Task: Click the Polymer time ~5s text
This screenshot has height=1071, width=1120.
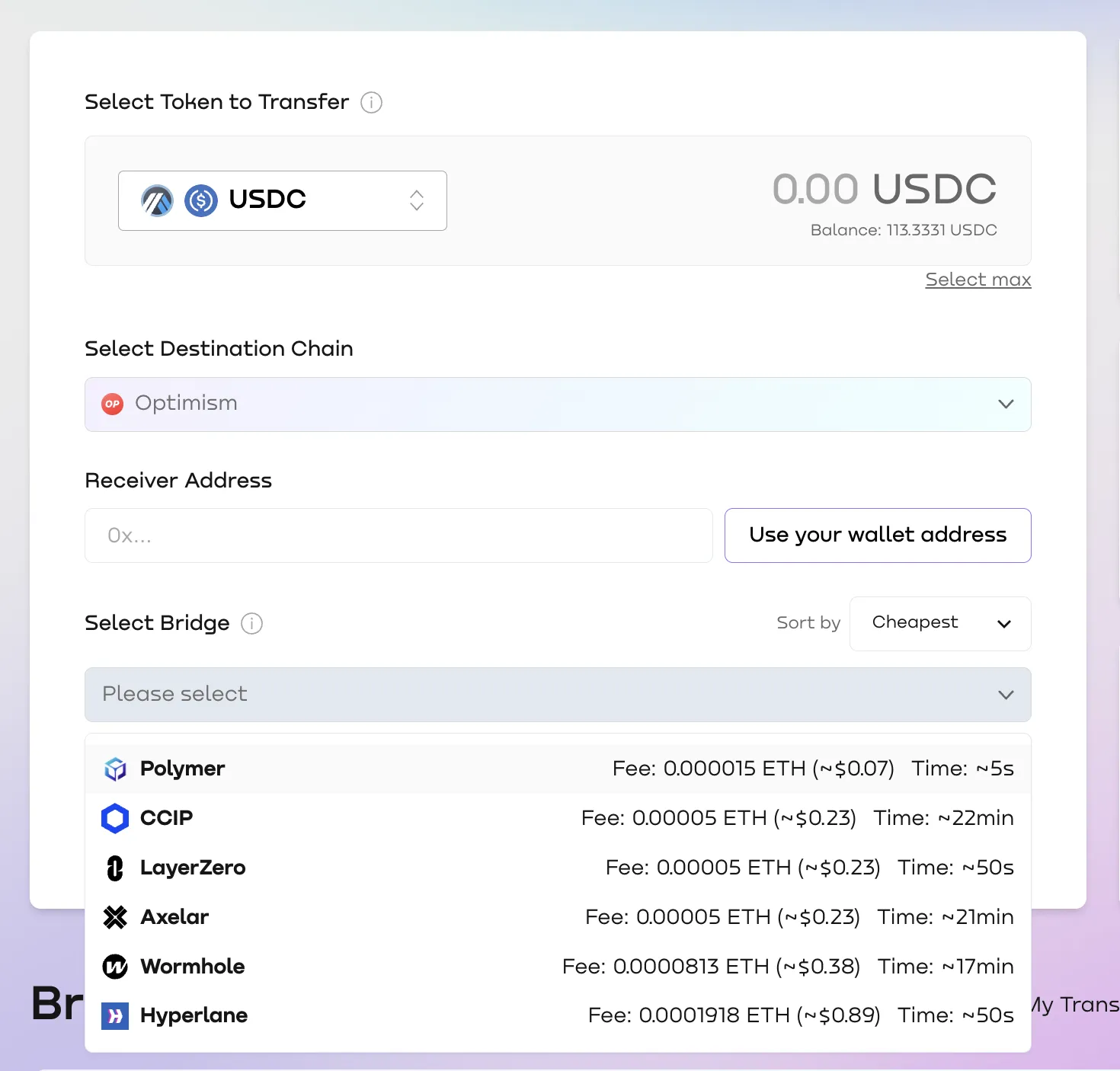Action: 963,769
